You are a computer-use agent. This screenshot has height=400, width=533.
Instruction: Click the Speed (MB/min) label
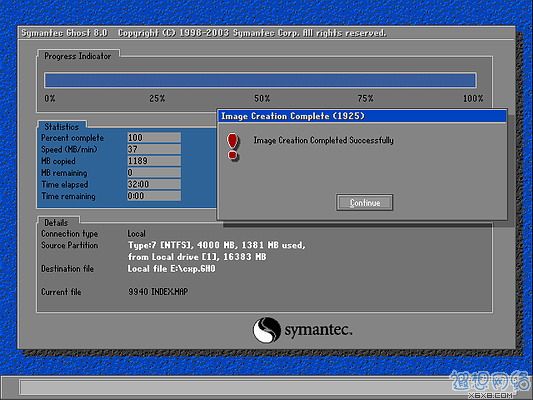(69, 149)
